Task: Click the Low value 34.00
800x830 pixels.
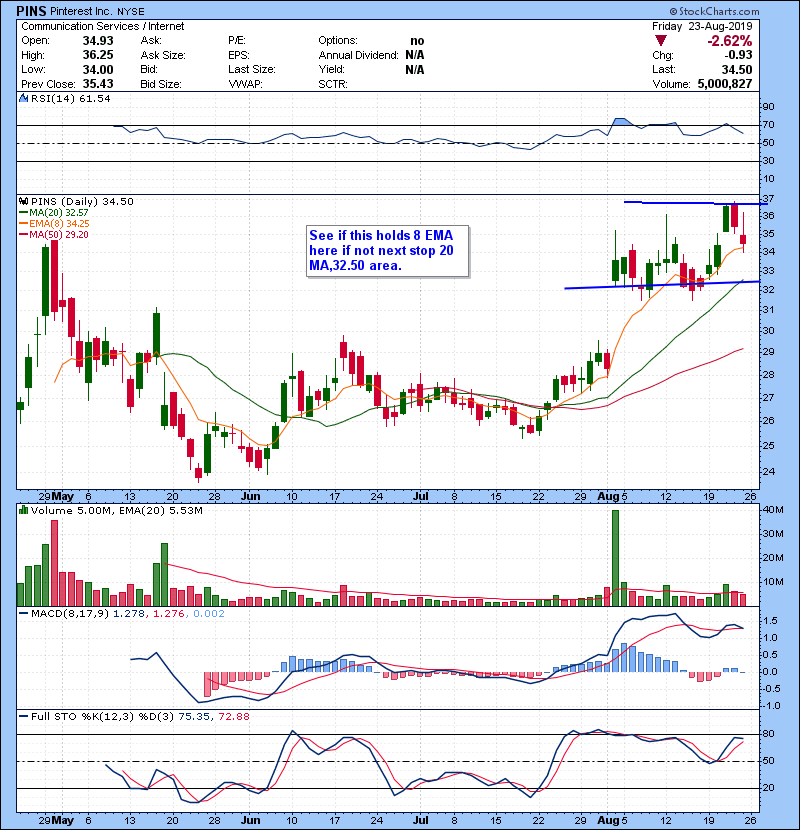Action: [98, 69]
